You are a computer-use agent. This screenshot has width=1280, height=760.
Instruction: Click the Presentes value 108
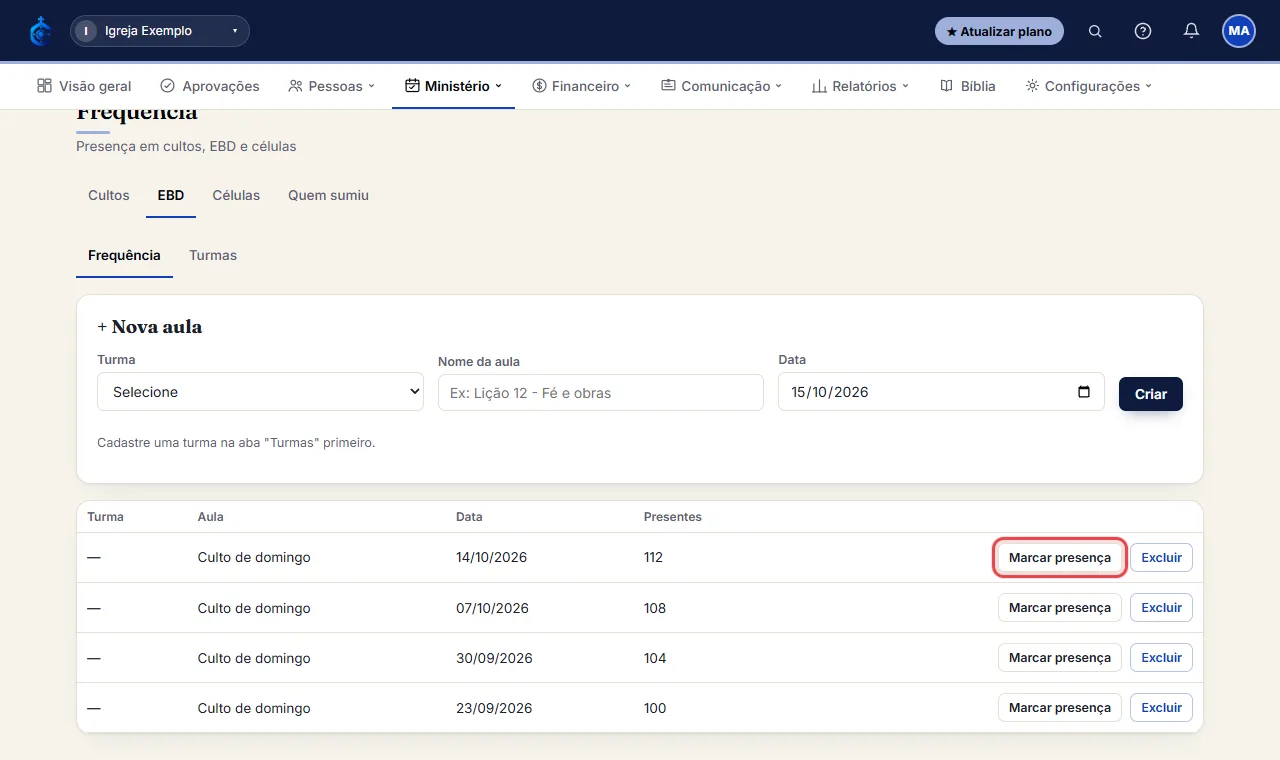(655, 608)
